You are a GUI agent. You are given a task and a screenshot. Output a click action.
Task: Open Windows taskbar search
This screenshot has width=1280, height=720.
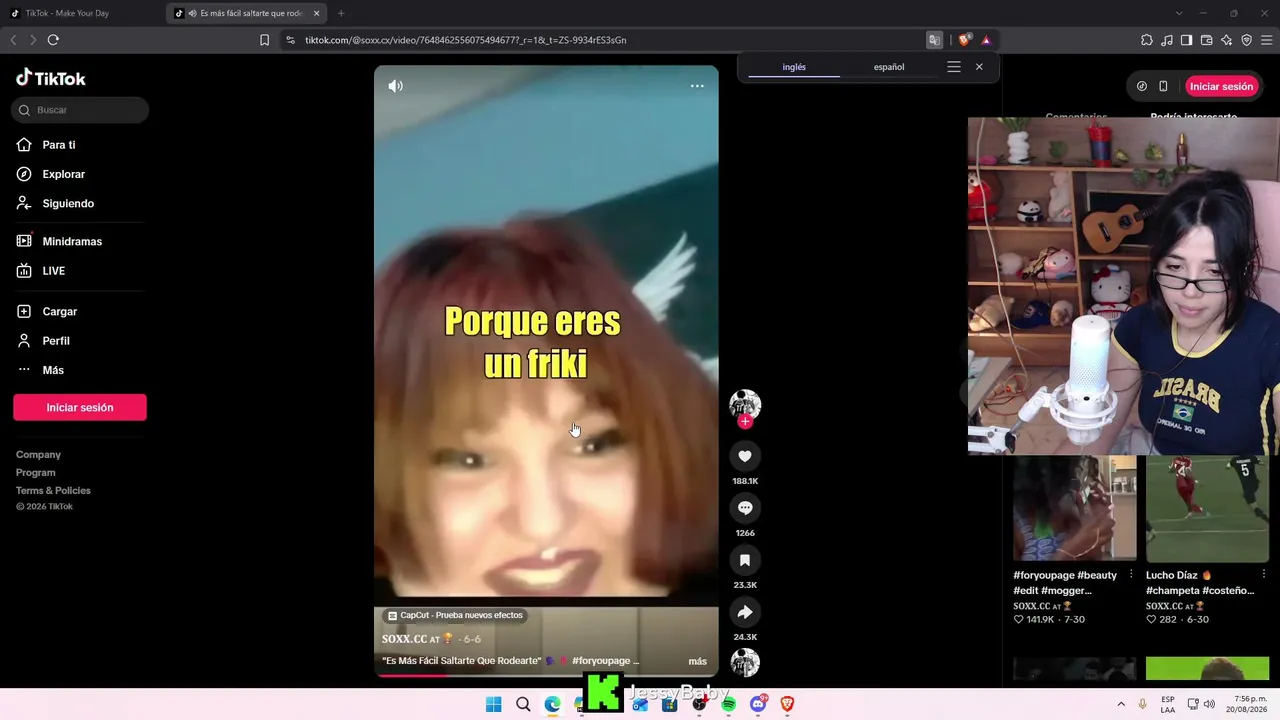(x=523, y=704)
